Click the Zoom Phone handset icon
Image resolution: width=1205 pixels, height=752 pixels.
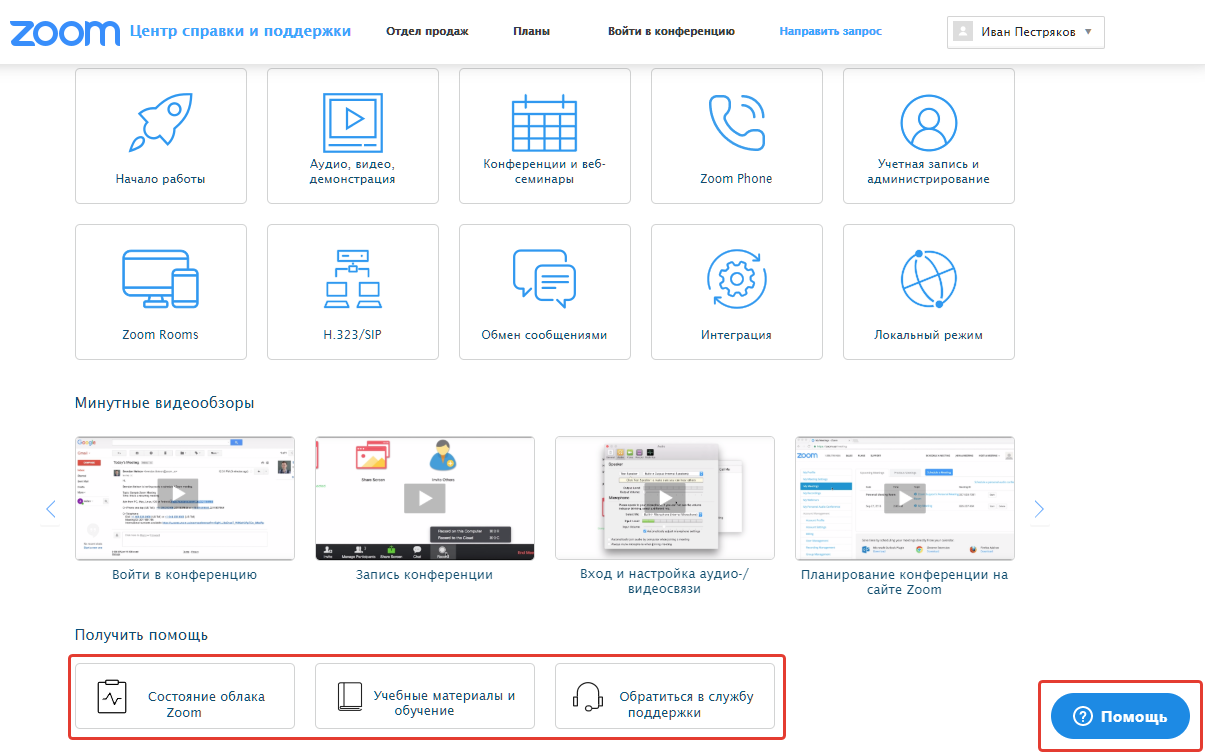[736, 119]
